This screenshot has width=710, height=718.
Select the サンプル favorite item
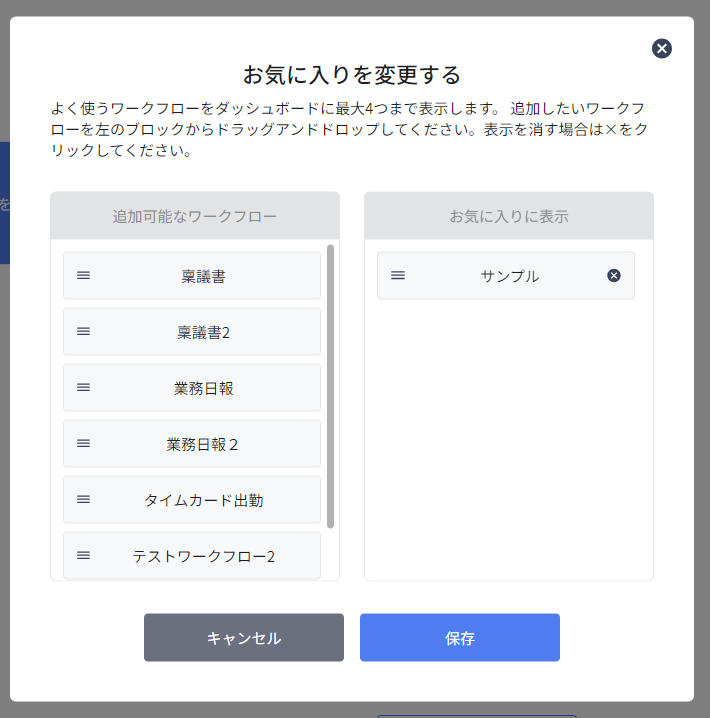point(506,276)
